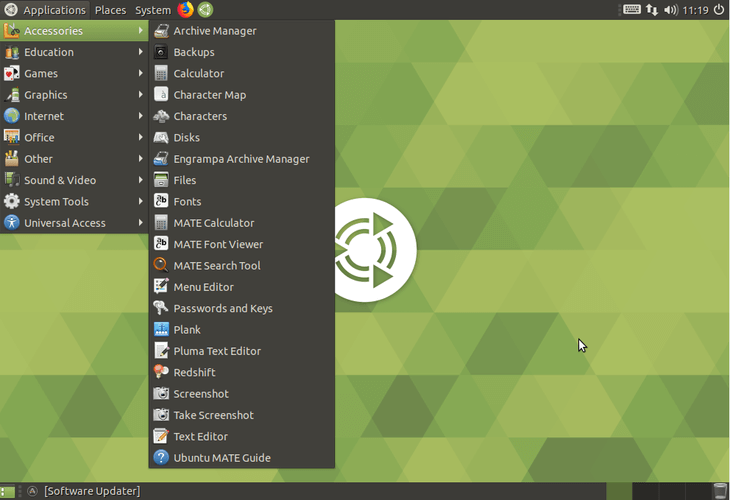
Task: Click the Calculator icon
Action: click(x=161, y=74)
